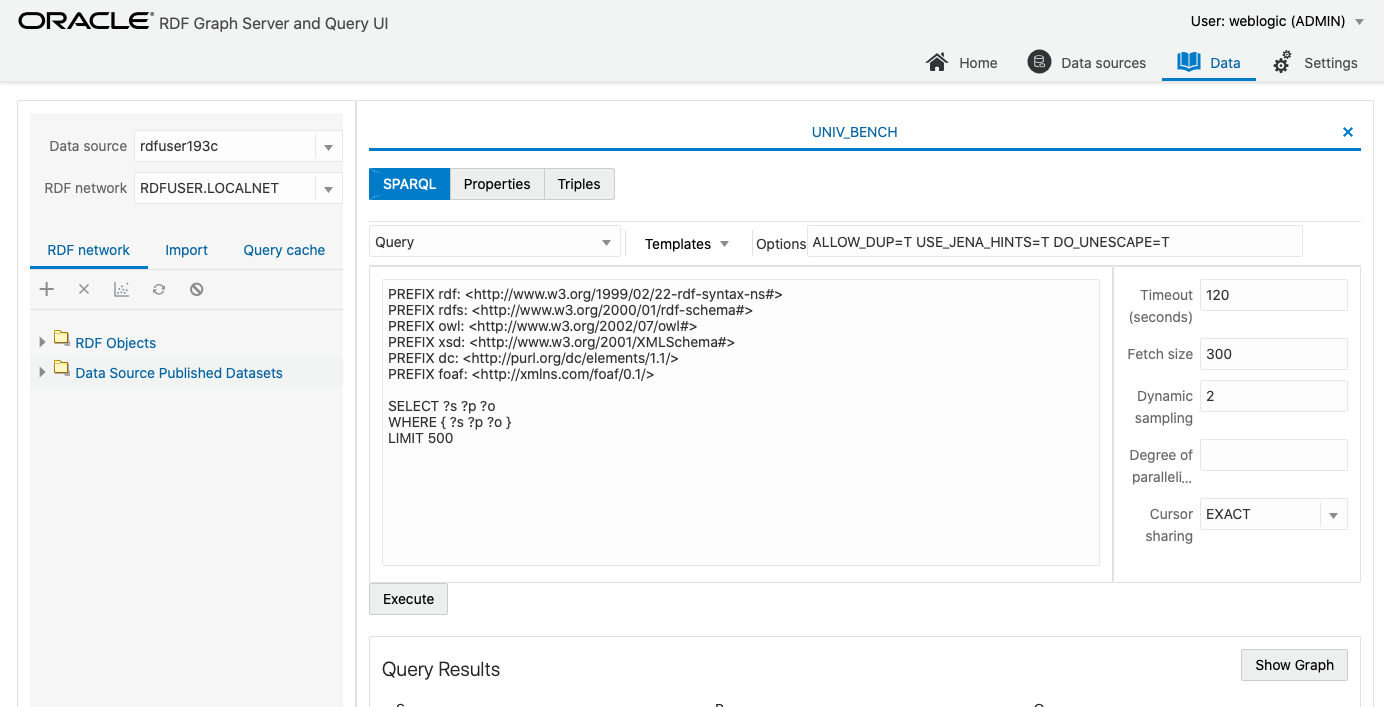Click Data Source Published Datasets label
The height and width of the screenshot is (707, 1384).
point(179,373)
